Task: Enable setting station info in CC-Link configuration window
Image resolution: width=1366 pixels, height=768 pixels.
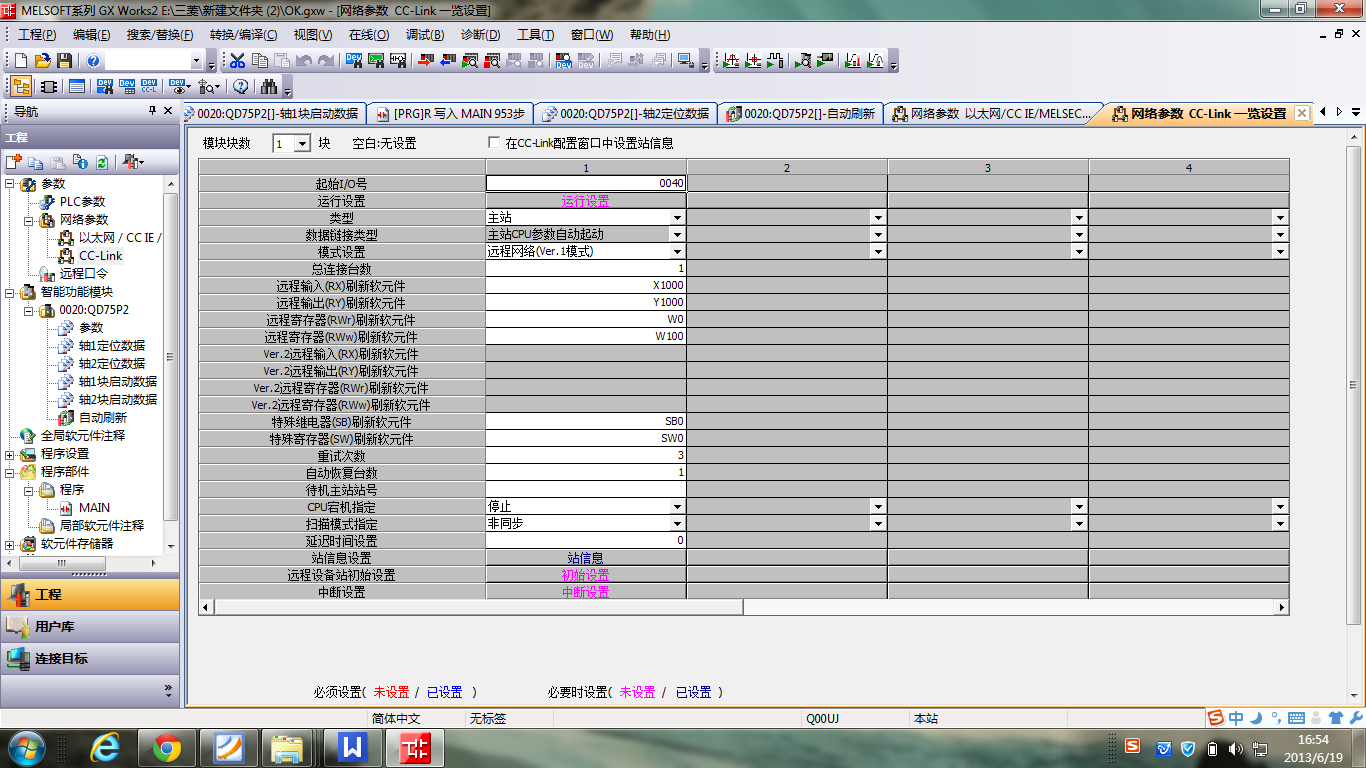Action: click(x=494, y=143)
